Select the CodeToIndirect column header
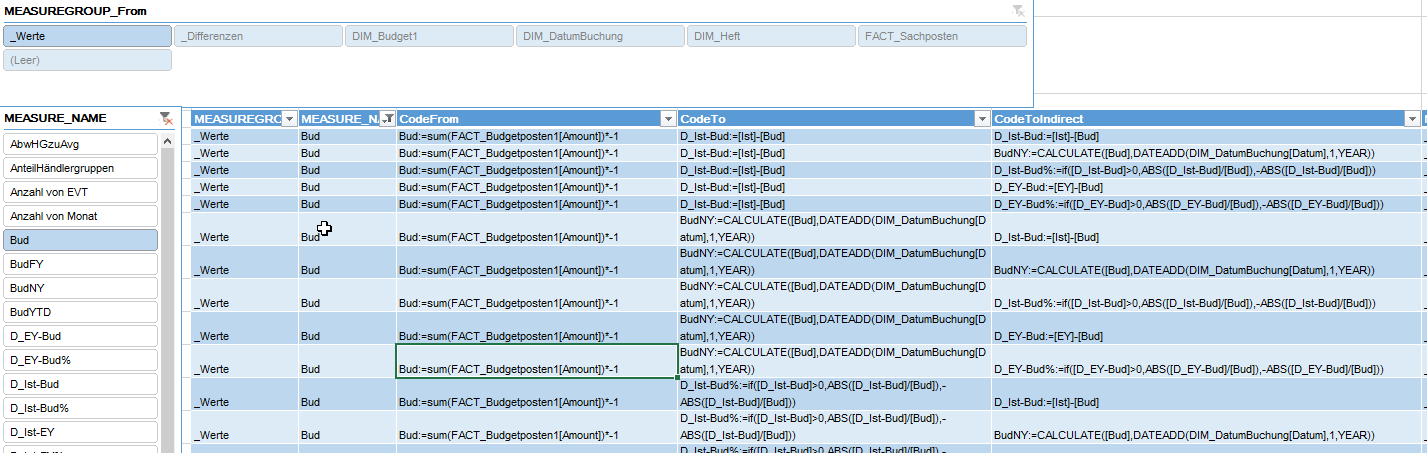Image resolution: width=1427 pixels, height=453 pixels. pyautogui.click(x=1205, y=119)
